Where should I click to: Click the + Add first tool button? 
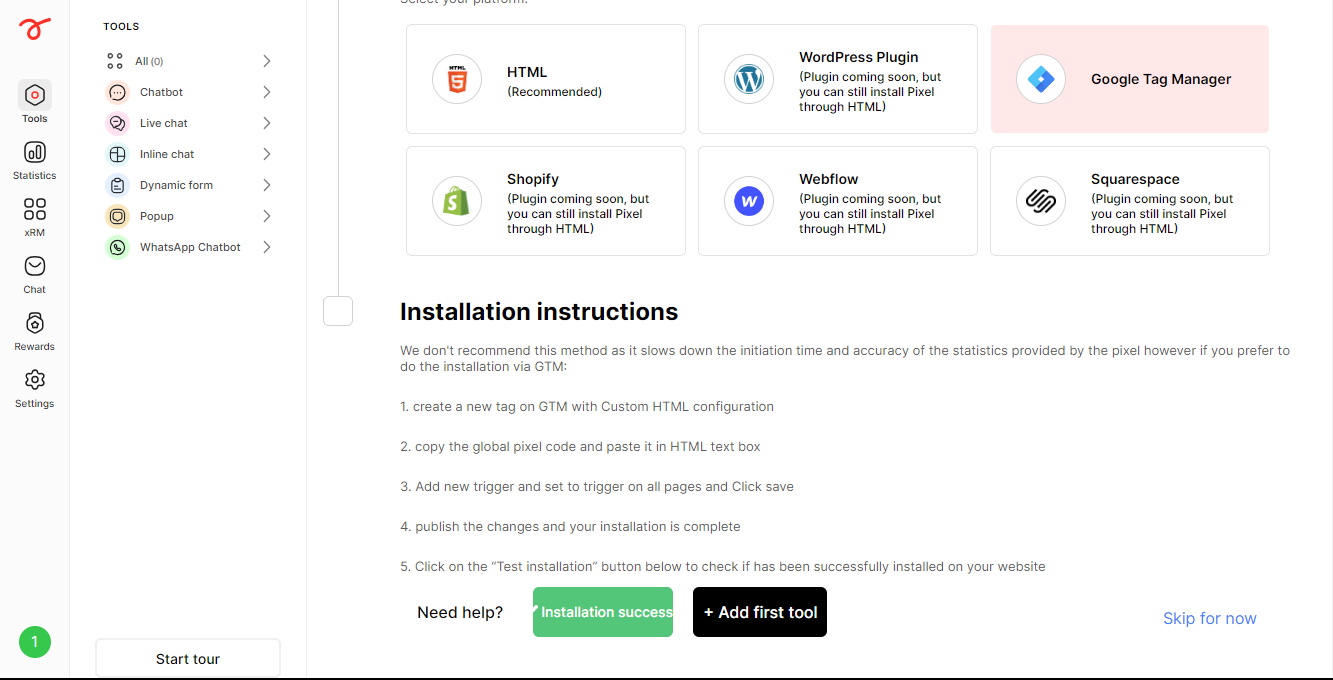coord(760,612)
